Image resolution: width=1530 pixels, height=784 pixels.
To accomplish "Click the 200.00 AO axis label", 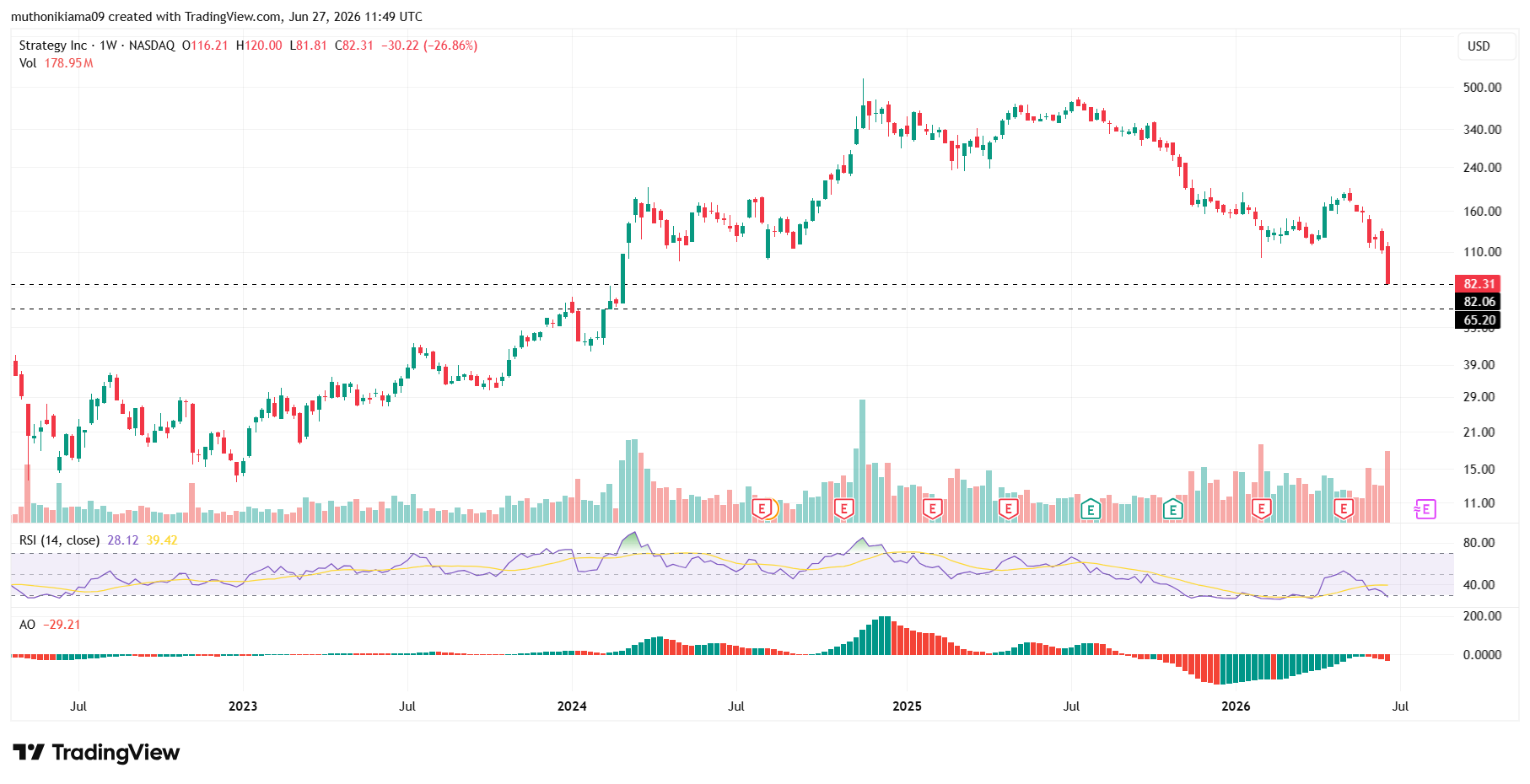I will (1482, 616).
